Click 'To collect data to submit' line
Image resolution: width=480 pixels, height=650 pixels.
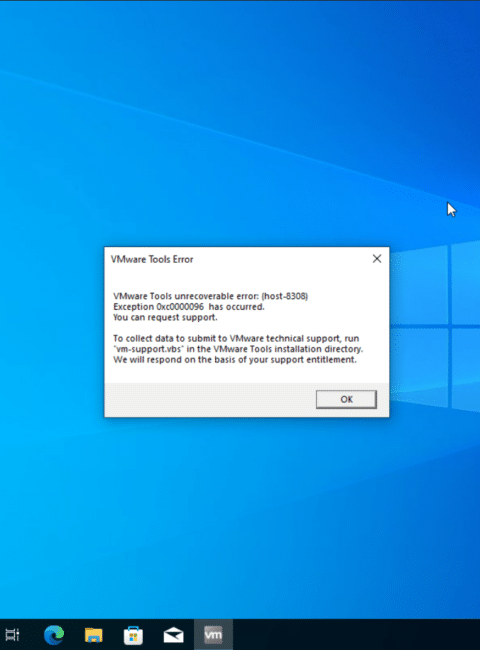(x=236, y=338)
